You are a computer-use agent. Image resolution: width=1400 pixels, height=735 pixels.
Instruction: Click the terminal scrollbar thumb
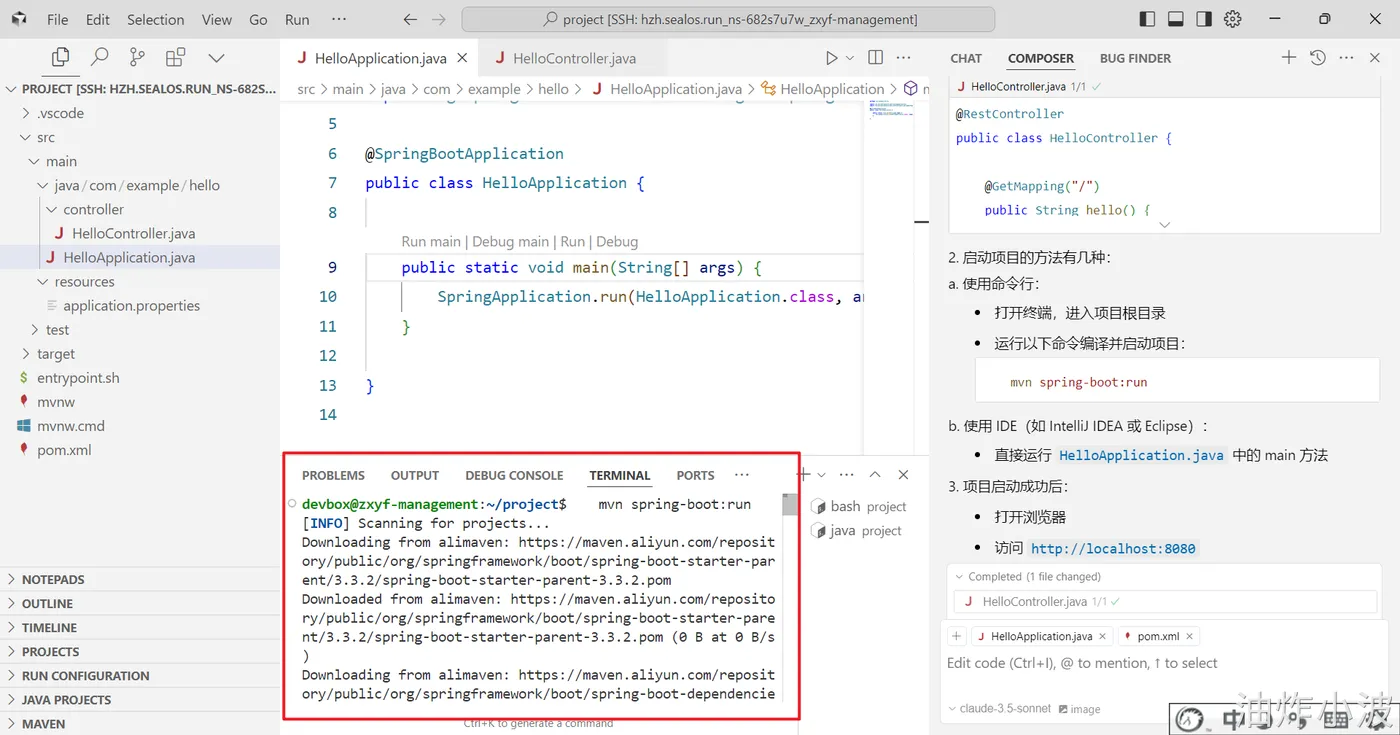[790, 504]
